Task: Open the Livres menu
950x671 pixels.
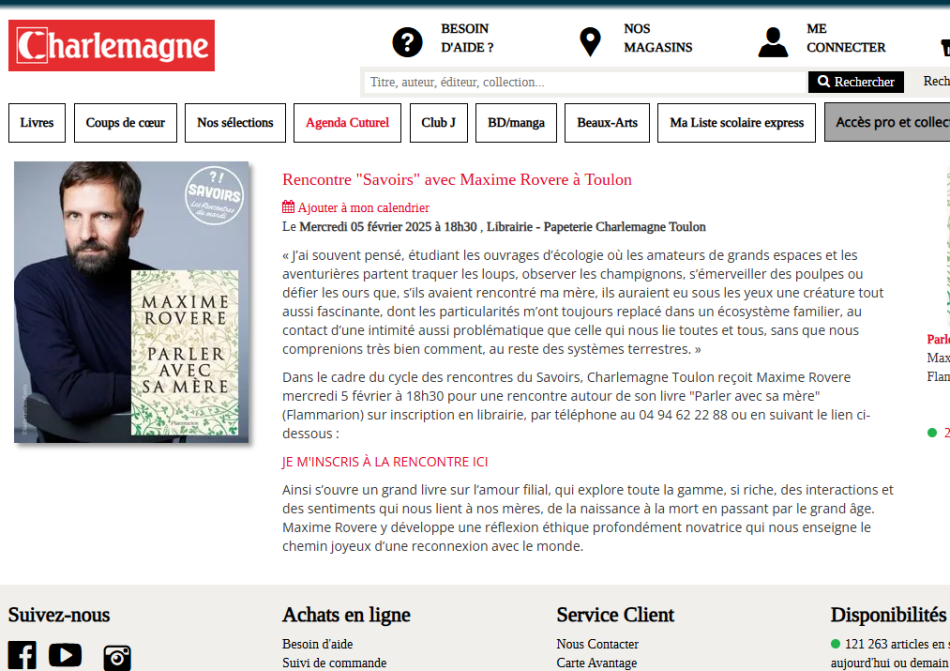Action: point(37,123)
